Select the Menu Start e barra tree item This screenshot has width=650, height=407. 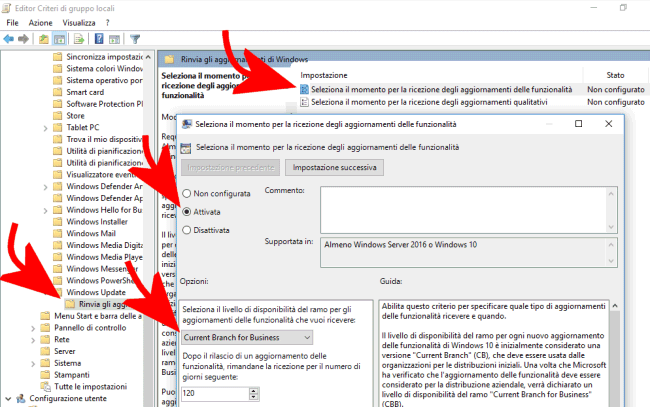(x=98, y=316)
